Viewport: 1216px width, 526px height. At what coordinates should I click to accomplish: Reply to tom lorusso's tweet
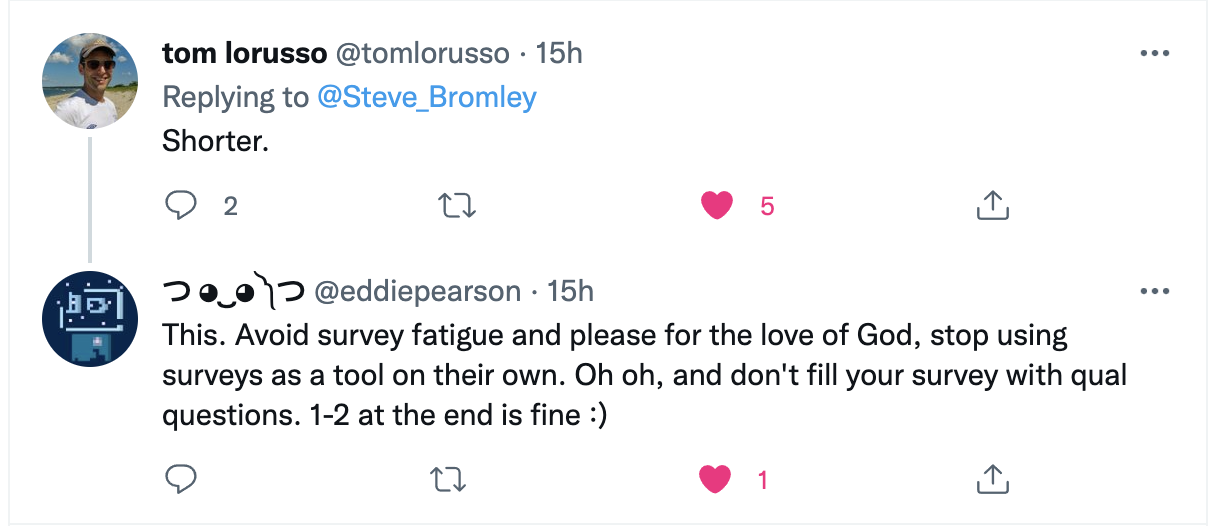coord(180,206)
